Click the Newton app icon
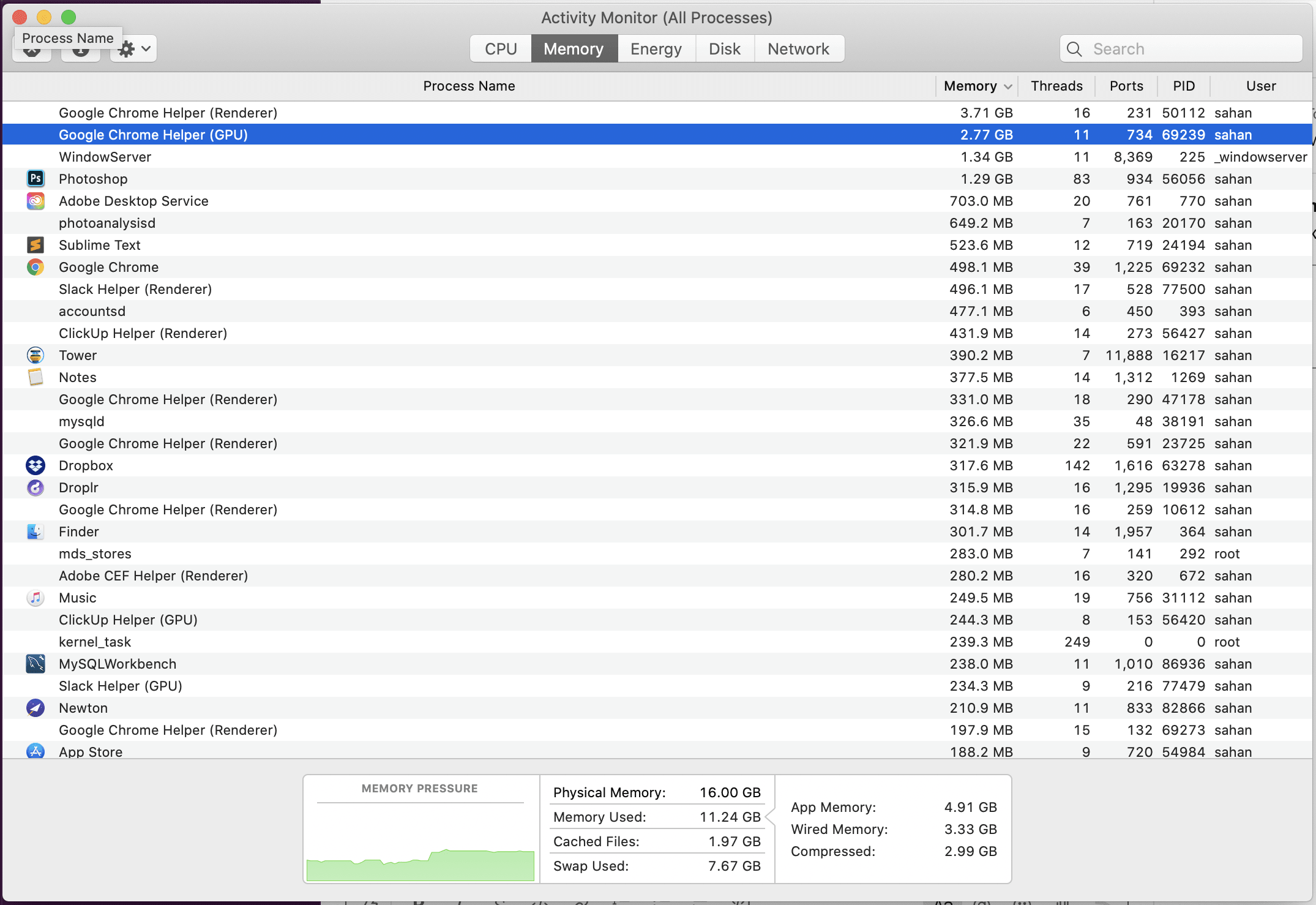 click(36, 708)
